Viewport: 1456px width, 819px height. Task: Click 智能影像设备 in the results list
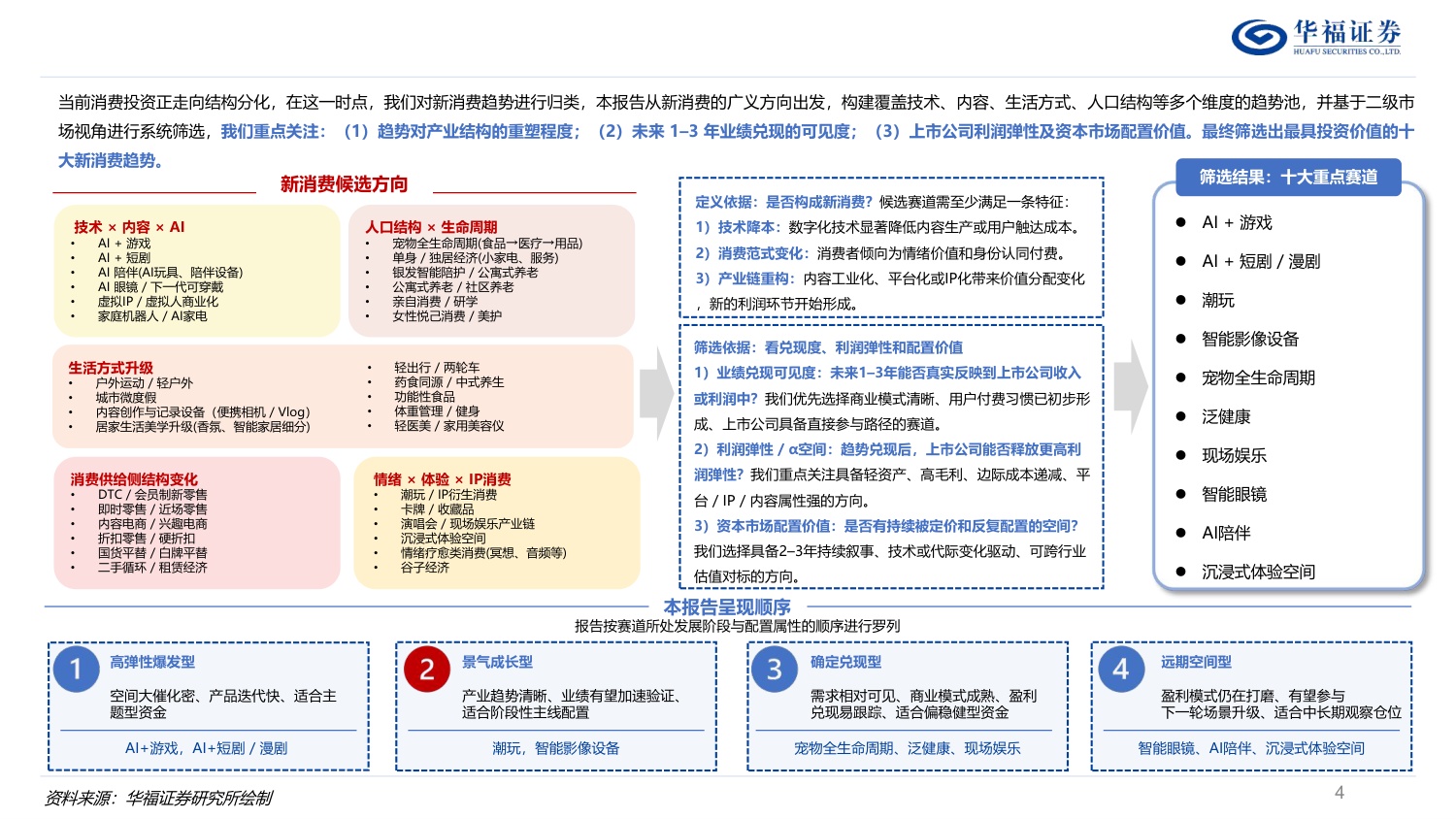click(x=1250, y=339)
